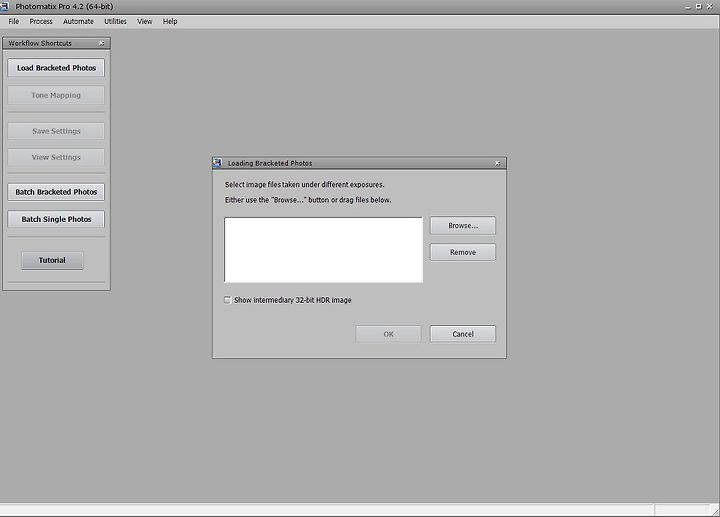Open the Tutorial from Workflow Shortcuts
The width and height of the screenshot is (720, 517).
tap(52, 260)
